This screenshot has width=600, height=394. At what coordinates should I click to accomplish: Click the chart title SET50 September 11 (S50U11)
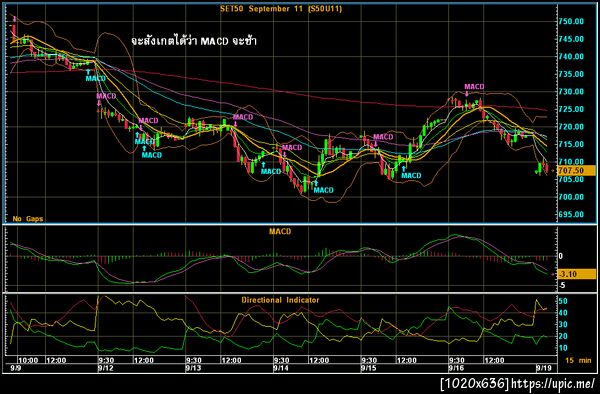pyautogui.click(x=281, y=9)
